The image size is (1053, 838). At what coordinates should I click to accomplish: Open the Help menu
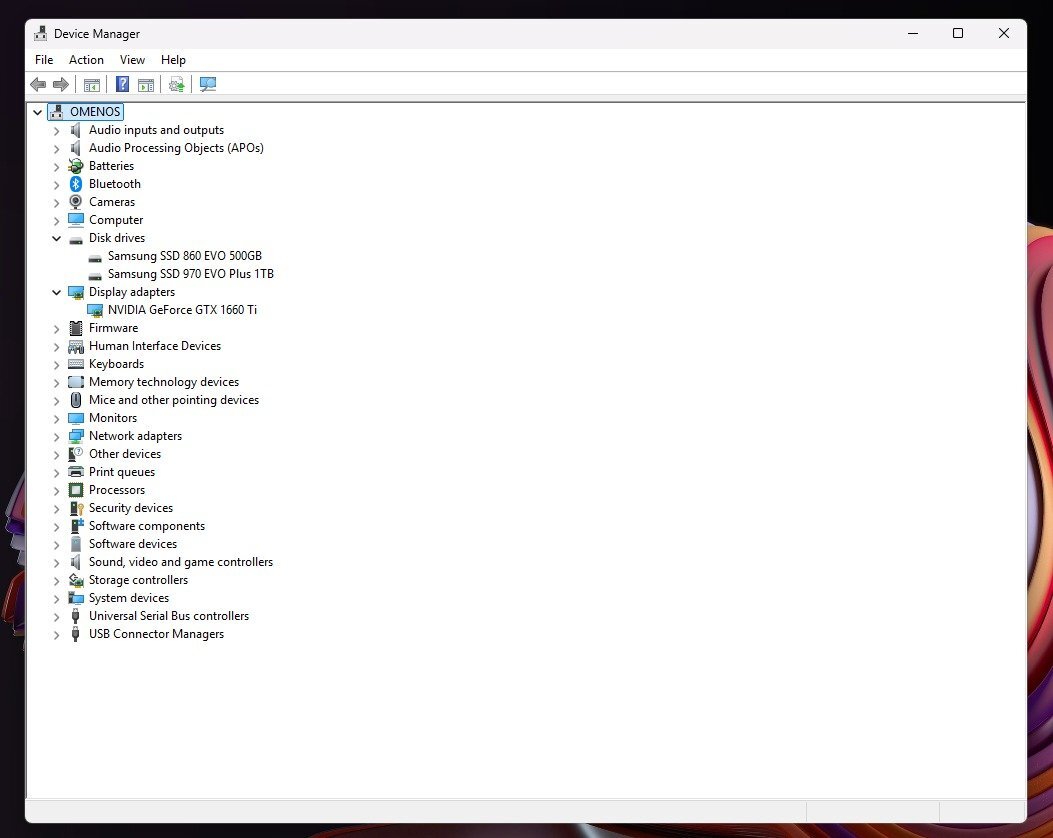point(173,60)
